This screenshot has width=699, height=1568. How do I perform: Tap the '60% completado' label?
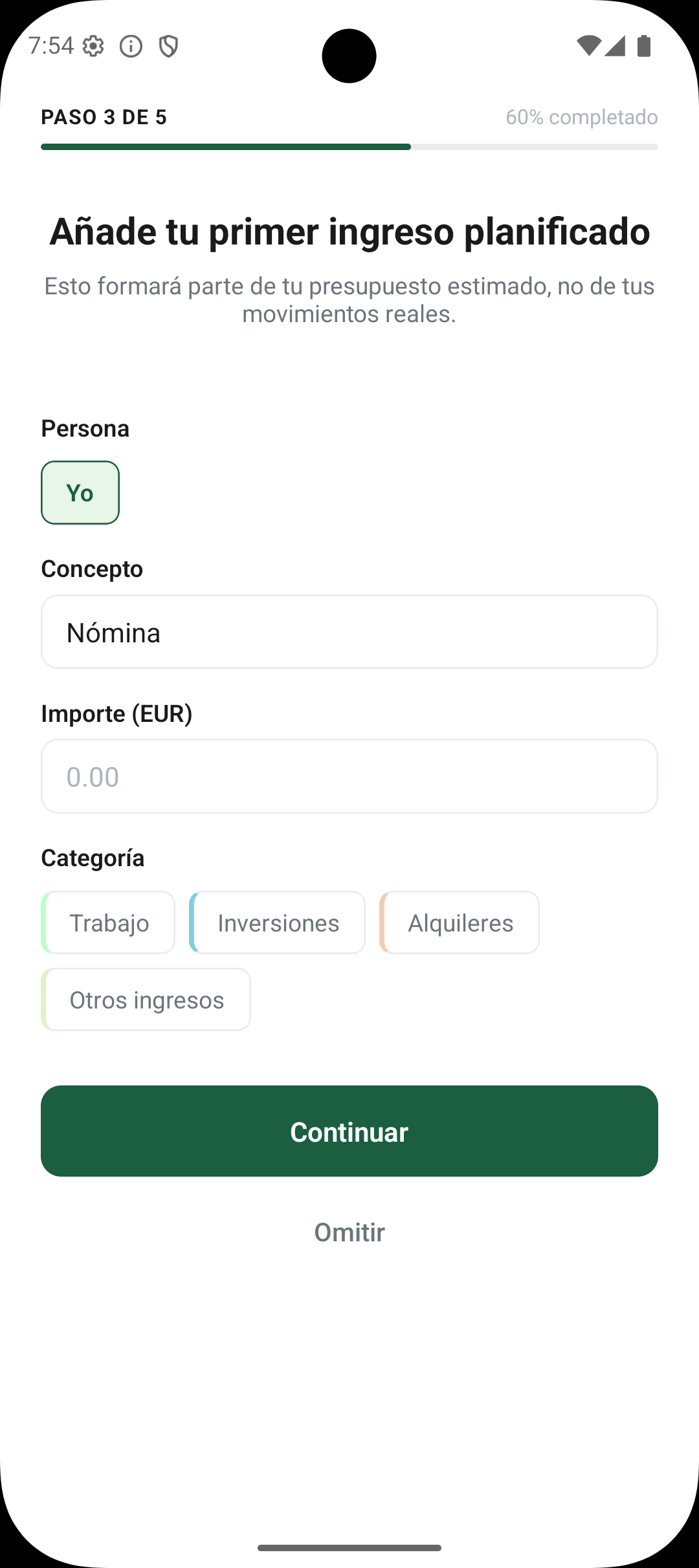click(x=582, y=117)
